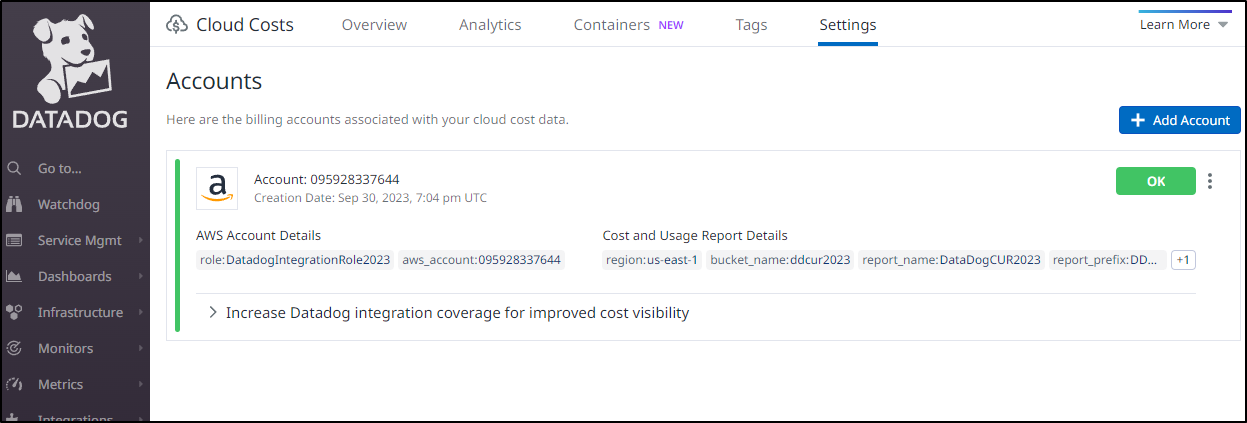This screenshot has width=1247, height=423.
Task: Open the Containers tab
Action: pyautogui.click(x=611, y=25)
